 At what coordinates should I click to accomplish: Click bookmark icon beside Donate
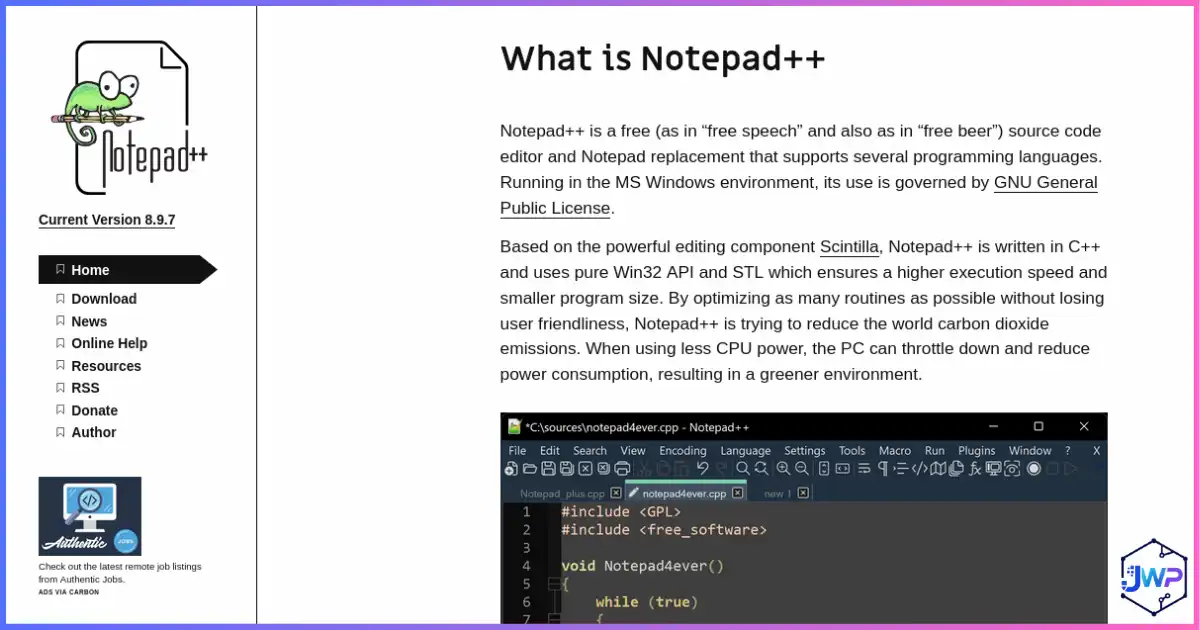click(60, 410)
